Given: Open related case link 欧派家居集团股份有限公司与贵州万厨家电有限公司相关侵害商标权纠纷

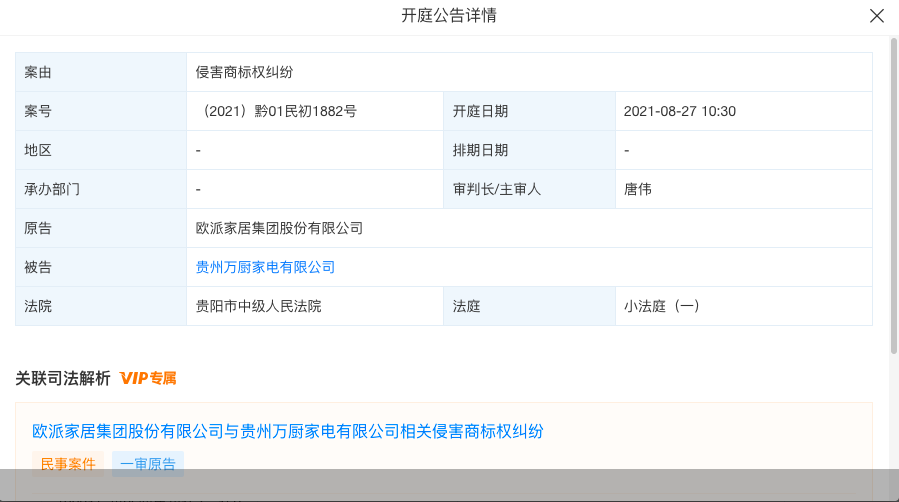Looking at the screenshot, I should coord(288,431).
